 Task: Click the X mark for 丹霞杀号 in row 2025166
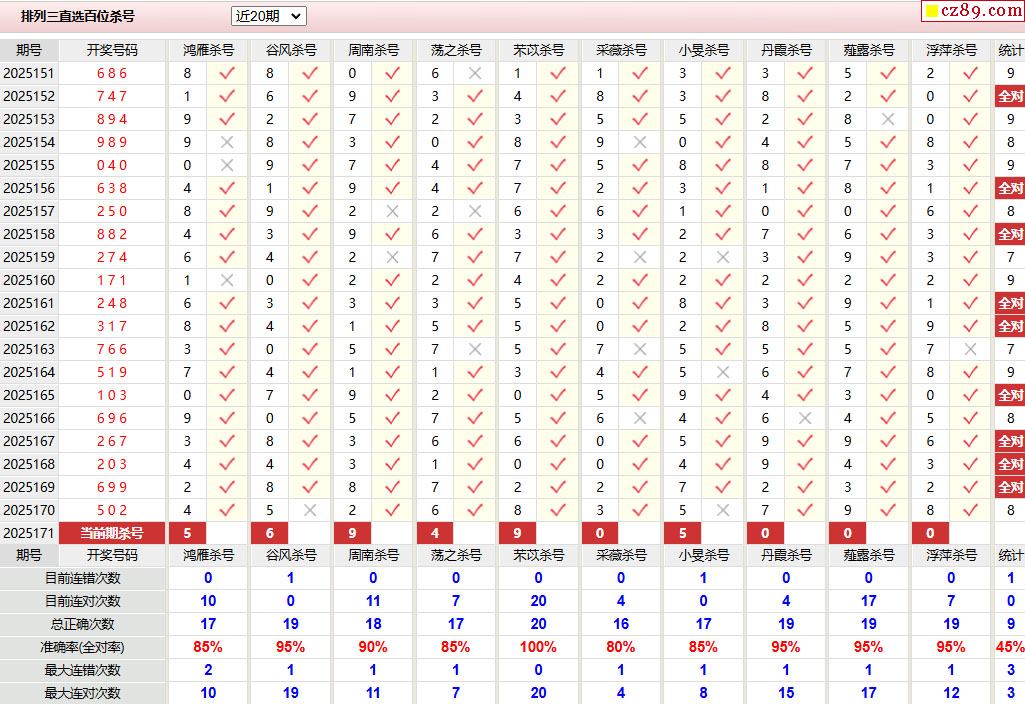805,418
